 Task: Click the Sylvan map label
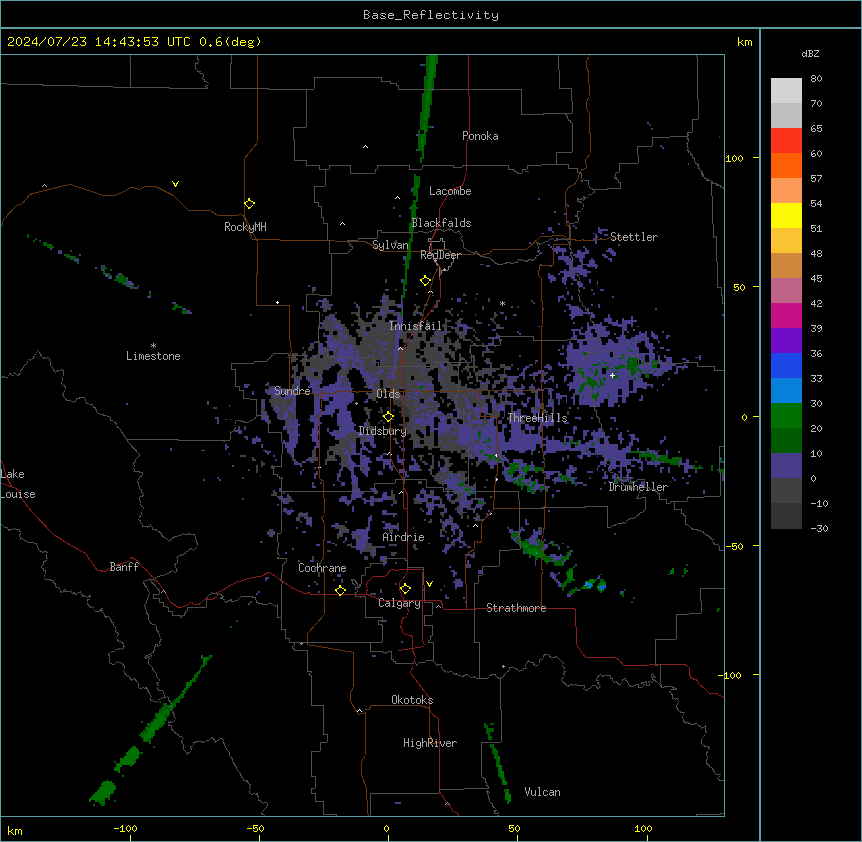(x=390, y=245)
